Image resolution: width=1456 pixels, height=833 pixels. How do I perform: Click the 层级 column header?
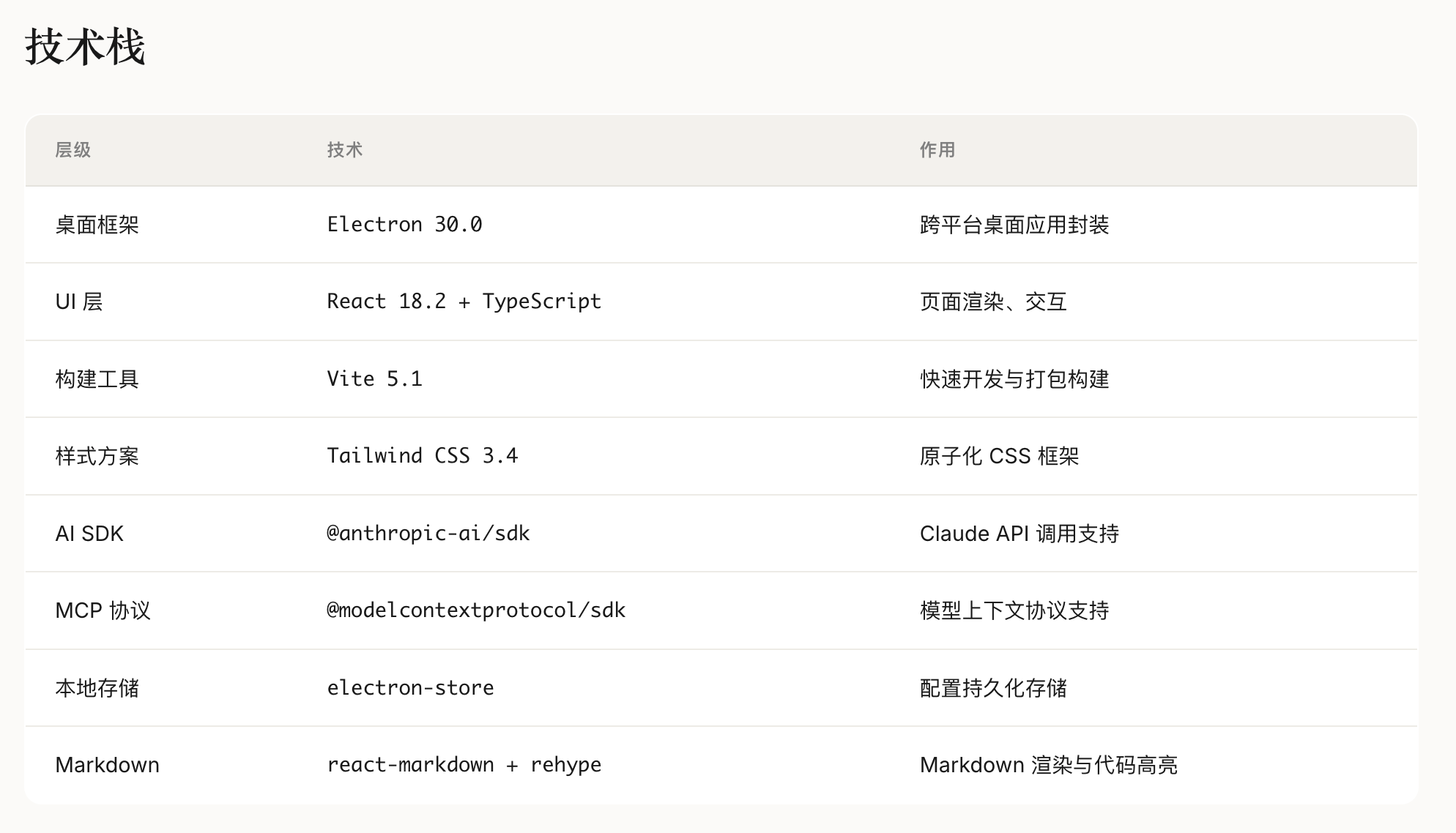coord(73,150)
